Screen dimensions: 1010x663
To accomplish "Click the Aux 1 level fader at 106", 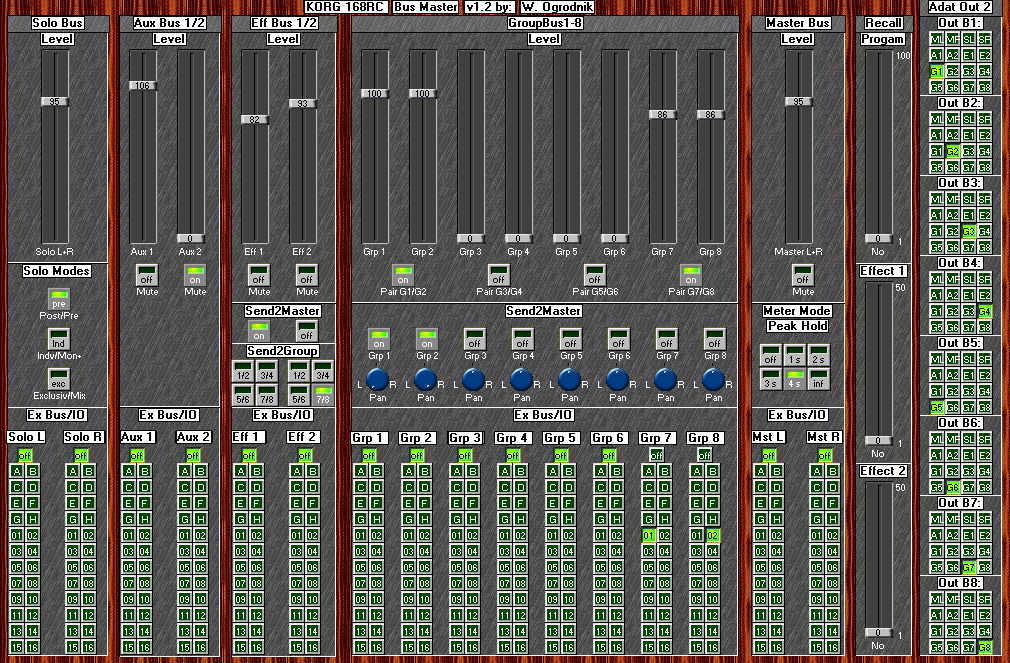I will (143, 85).
